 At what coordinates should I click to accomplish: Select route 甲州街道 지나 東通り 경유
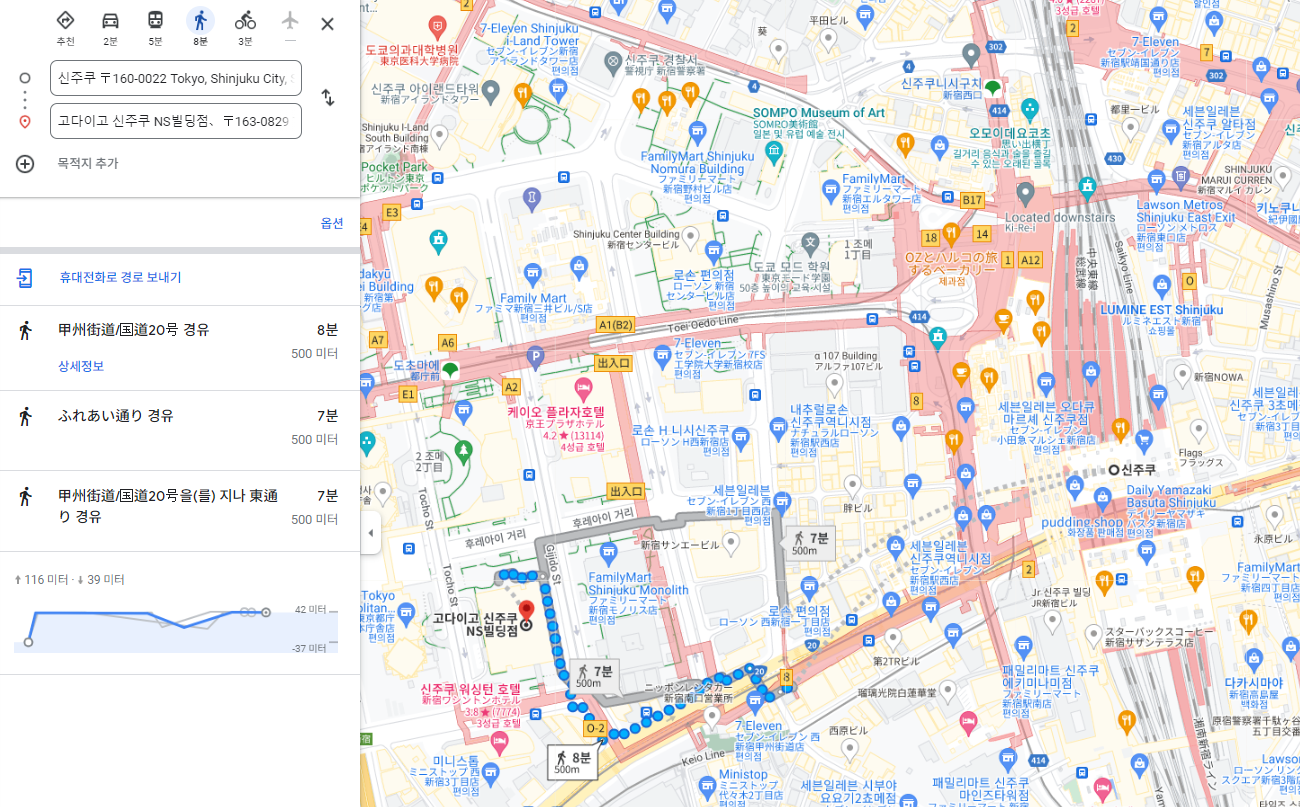click(180, 510)
